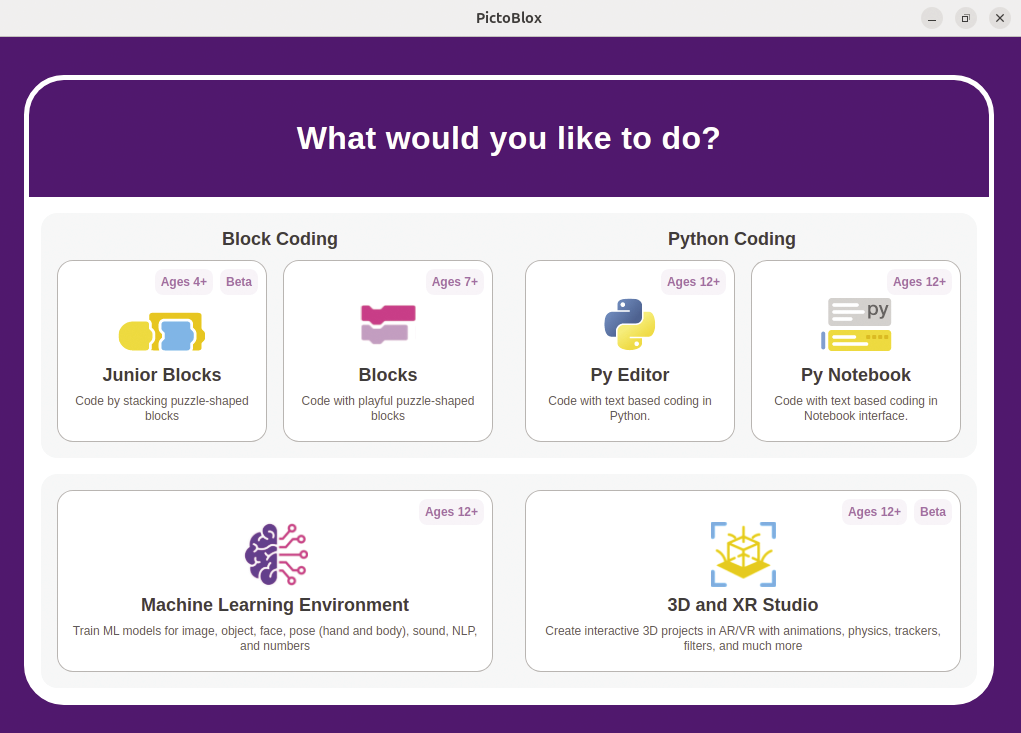
Task: Click 'Code with text based coding in Python.' text
Action: [x=630, y=408]
